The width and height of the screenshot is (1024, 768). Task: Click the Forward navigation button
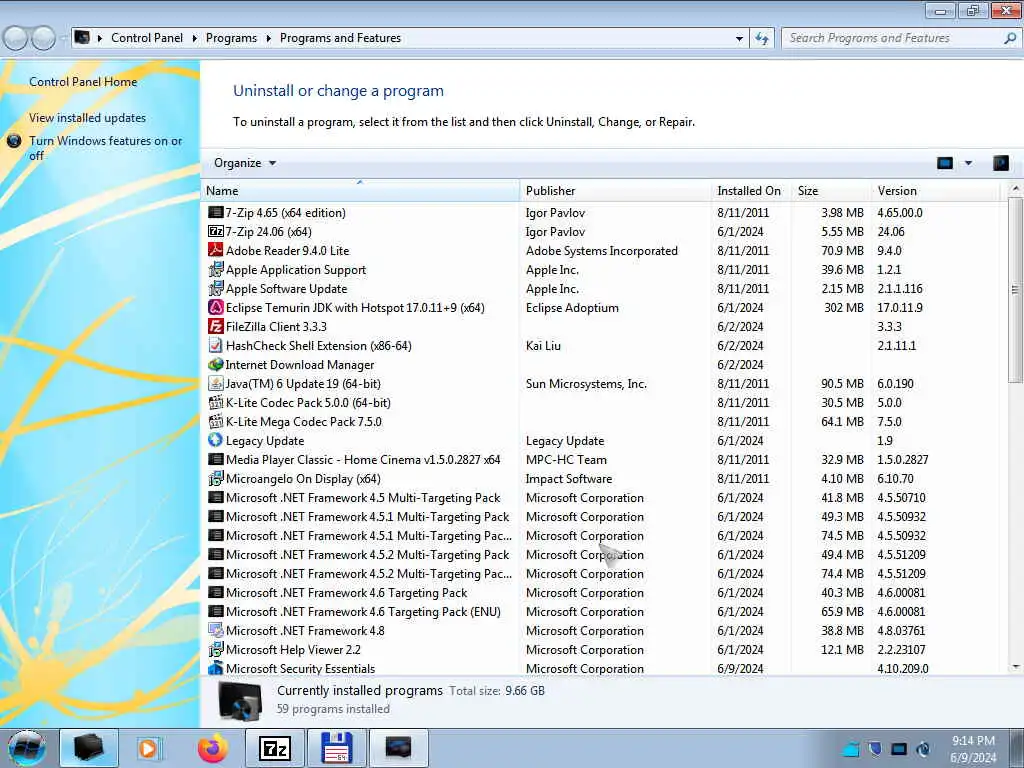[43, 39]
